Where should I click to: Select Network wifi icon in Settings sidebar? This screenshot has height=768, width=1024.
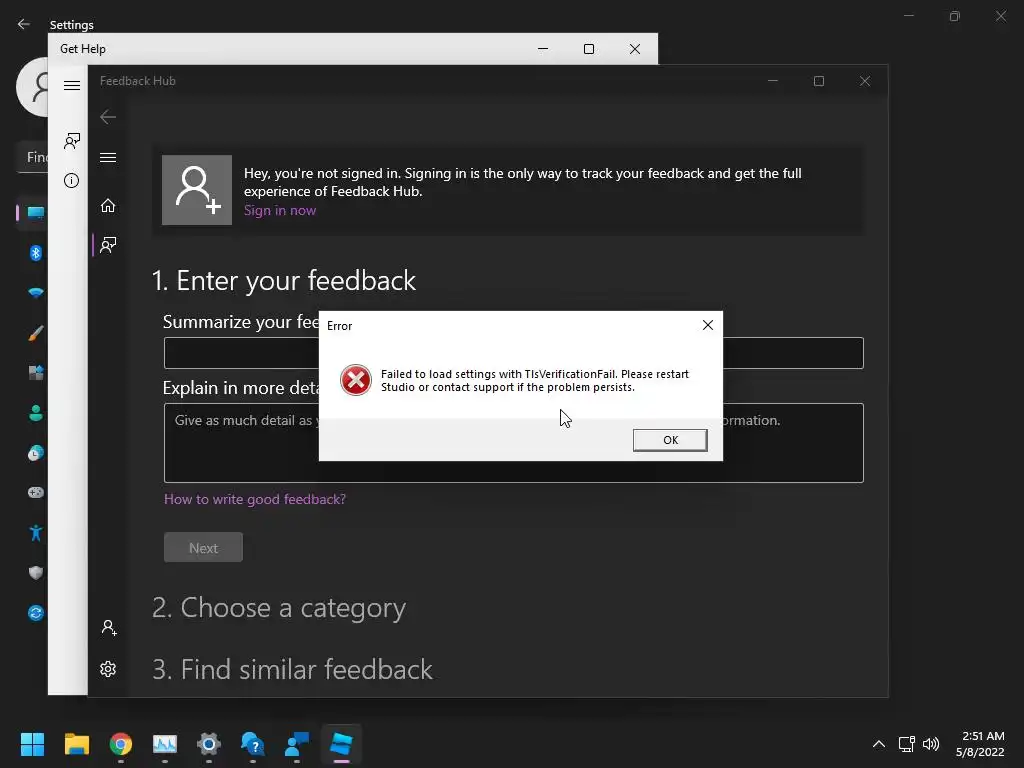click(x=35, y=293)
